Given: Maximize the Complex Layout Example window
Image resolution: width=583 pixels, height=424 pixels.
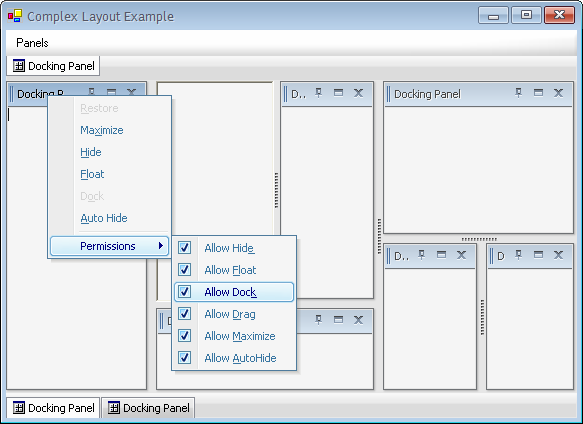Looking at the screenshot, I should tap(526, 16).
